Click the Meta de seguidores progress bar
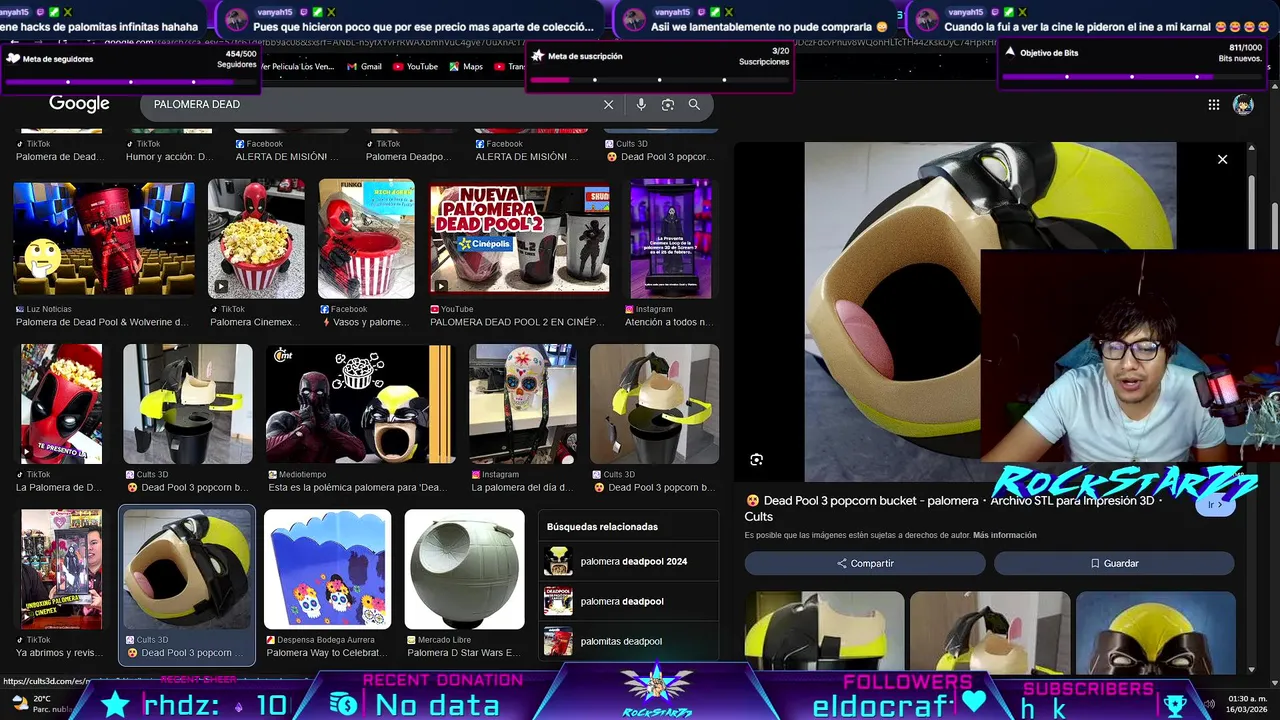The width and height of the screenshot is (1280, 720). click(129, 81)
